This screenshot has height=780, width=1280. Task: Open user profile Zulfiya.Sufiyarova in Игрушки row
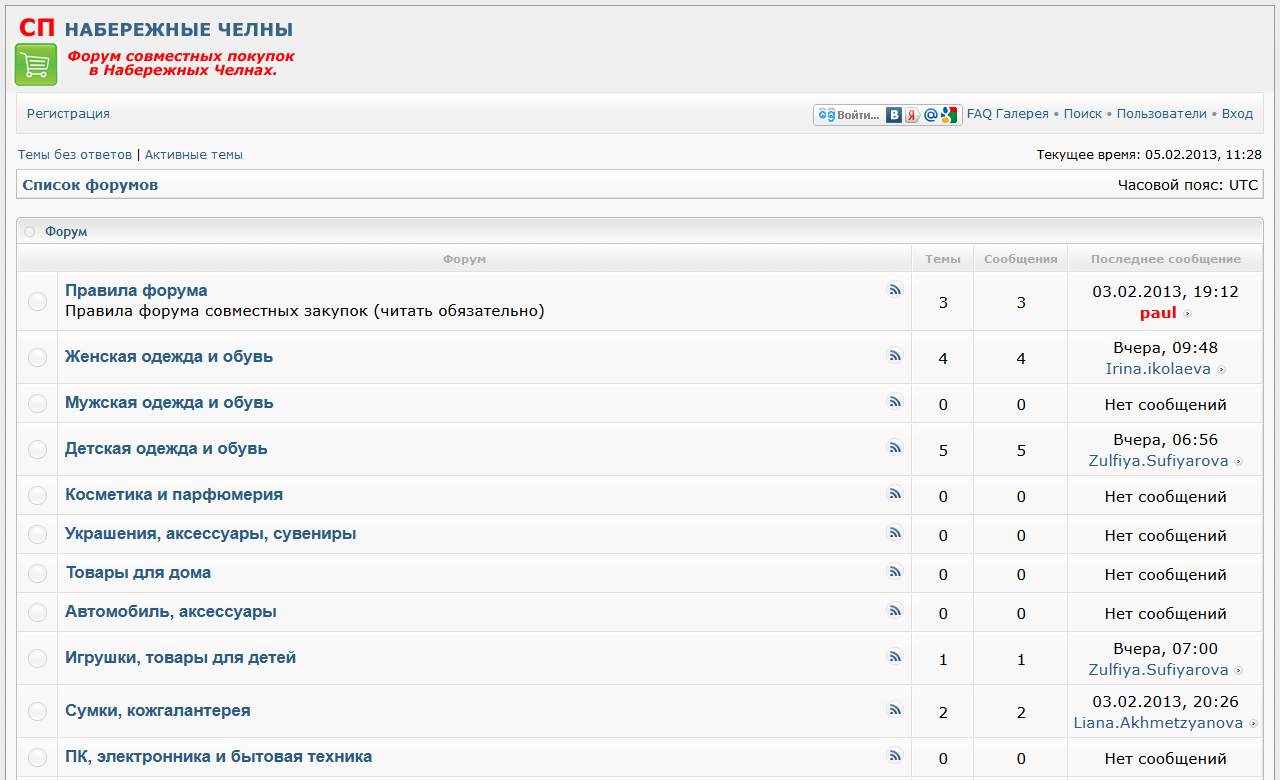(1158, 670)
